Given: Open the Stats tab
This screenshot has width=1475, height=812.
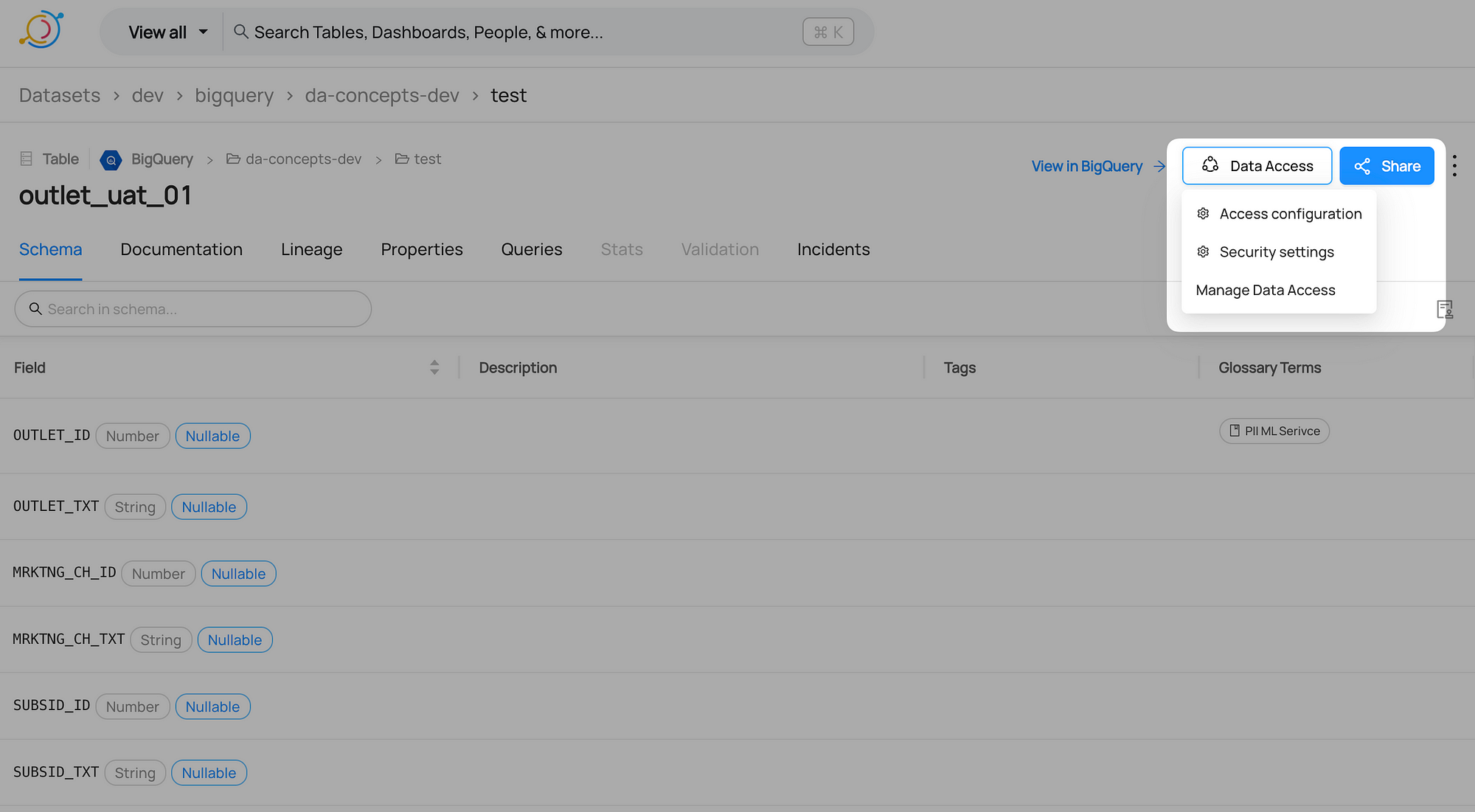Looking at the screenshot, I should tap(622, 249).
